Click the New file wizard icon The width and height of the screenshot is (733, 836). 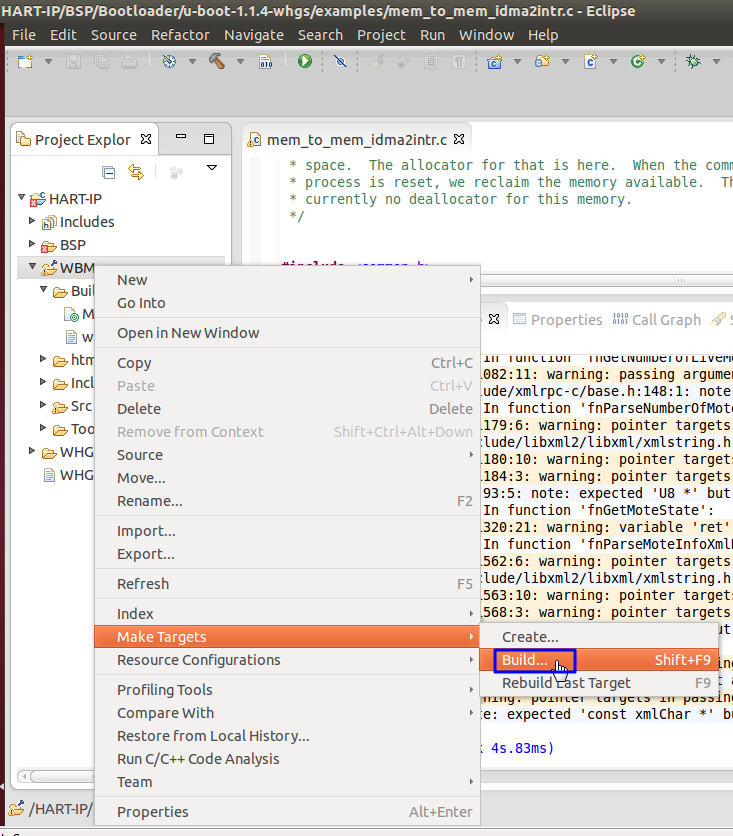tap(25, 62)
